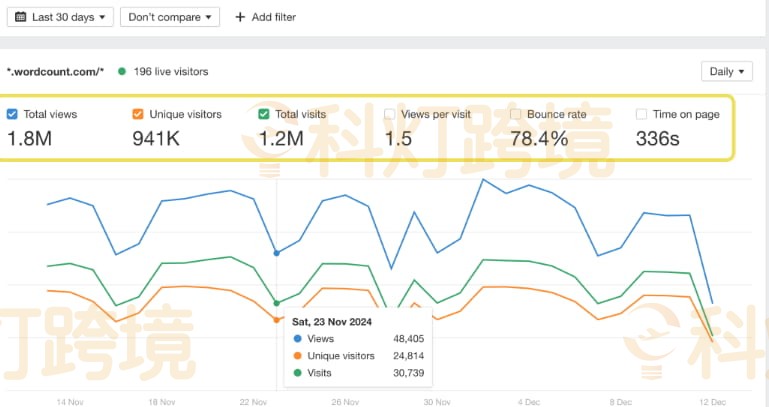Uncheck the Unique visitors checkbox
Viewport: 769px width, 407px height.
[x=138, y=114]
